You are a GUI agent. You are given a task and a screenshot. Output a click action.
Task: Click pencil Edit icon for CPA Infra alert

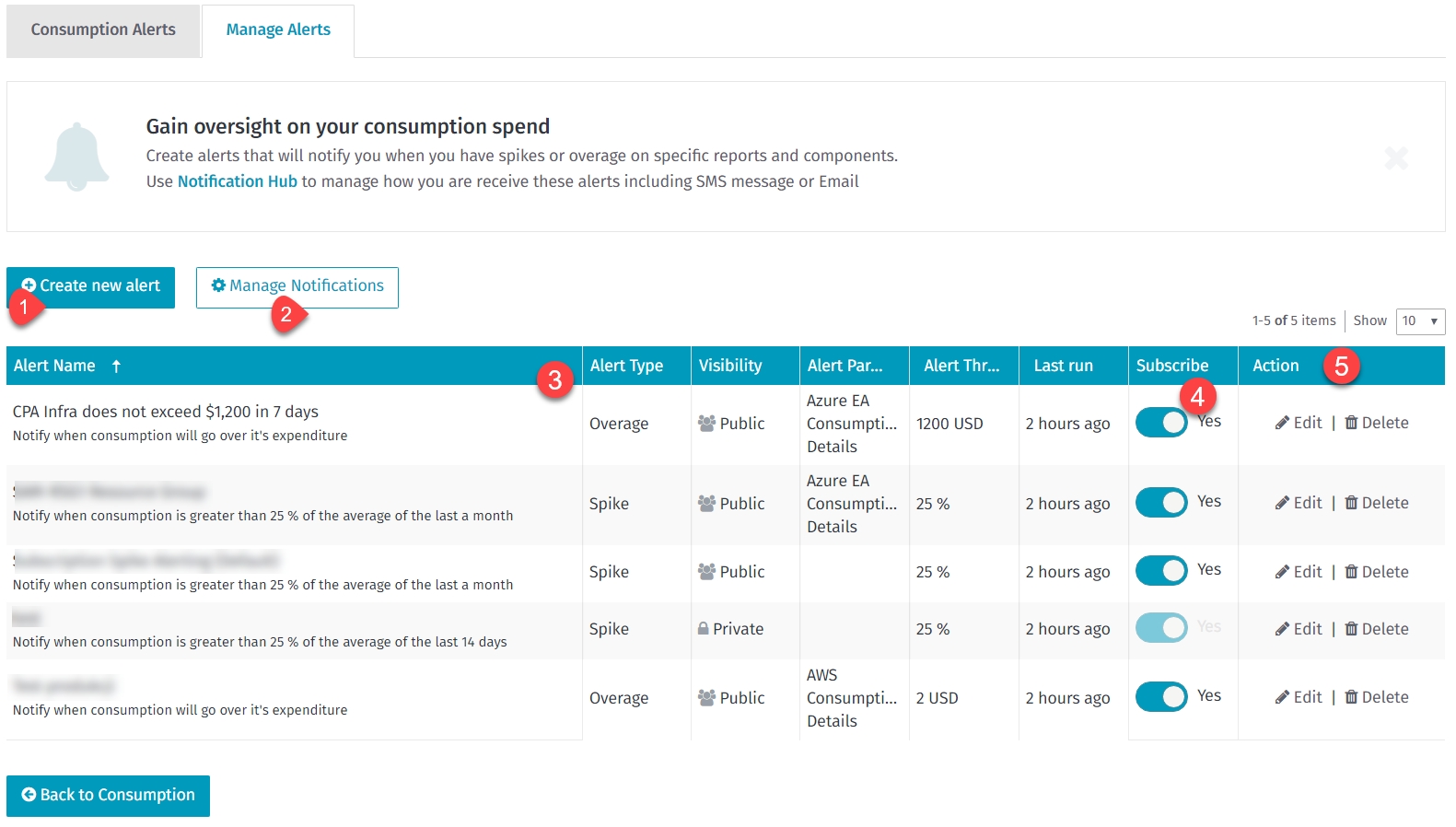[x=1282, y=423]
